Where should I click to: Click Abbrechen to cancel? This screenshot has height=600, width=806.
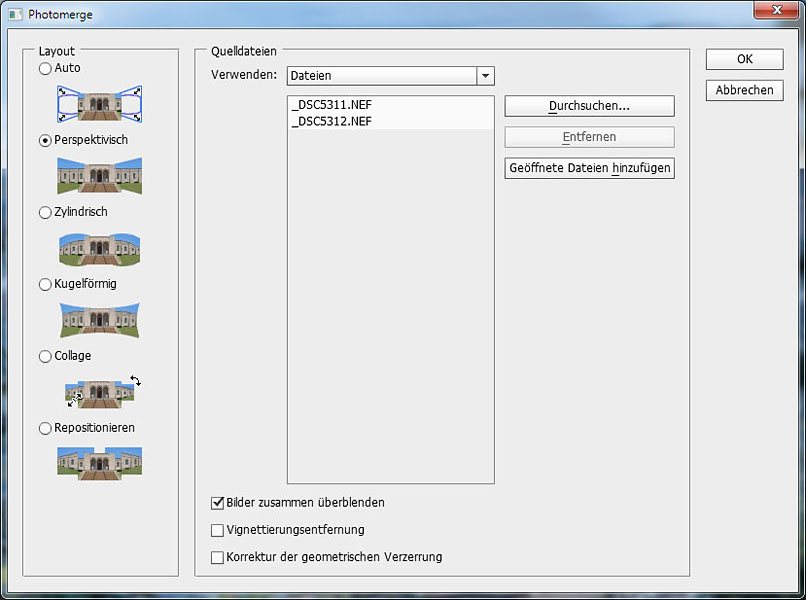[x=744, y=90]
